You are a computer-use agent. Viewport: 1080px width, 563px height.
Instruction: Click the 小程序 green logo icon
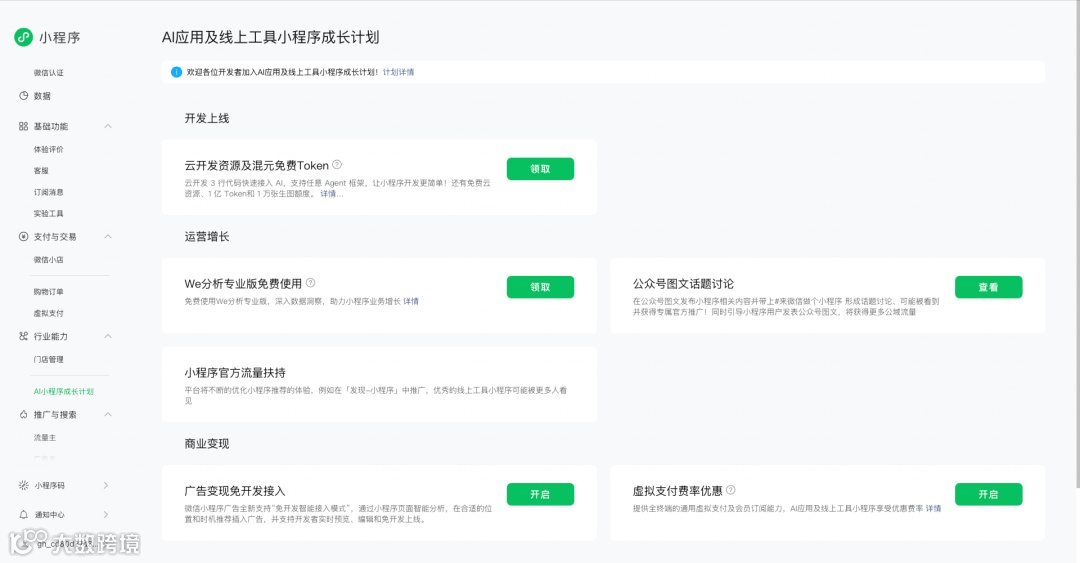[x=23, y=37]
